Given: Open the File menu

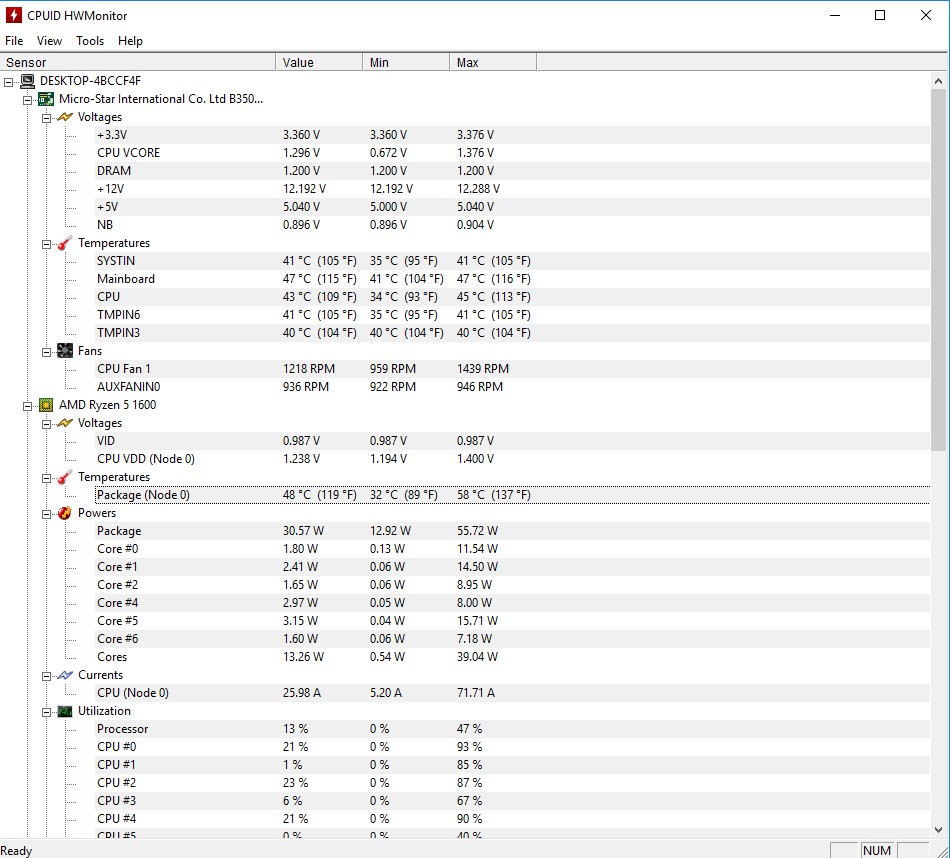Looking at the screenshot, I should click(14, 41).
